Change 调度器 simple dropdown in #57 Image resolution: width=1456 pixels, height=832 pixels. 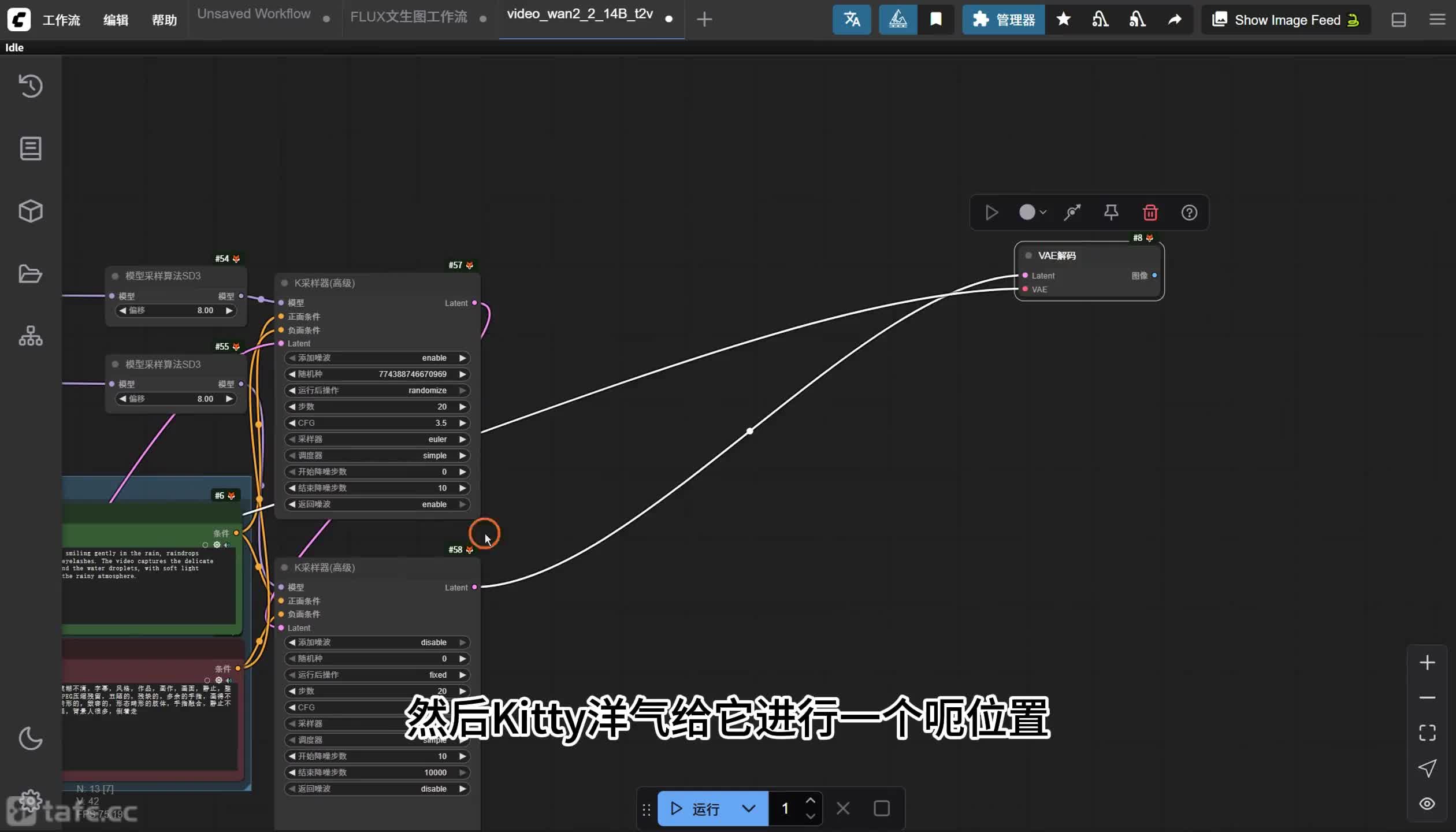(377, 455)
